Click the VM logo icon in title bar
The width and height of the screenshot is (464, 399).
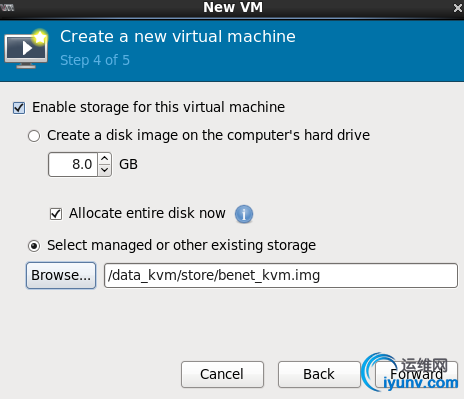click(7, 7)
